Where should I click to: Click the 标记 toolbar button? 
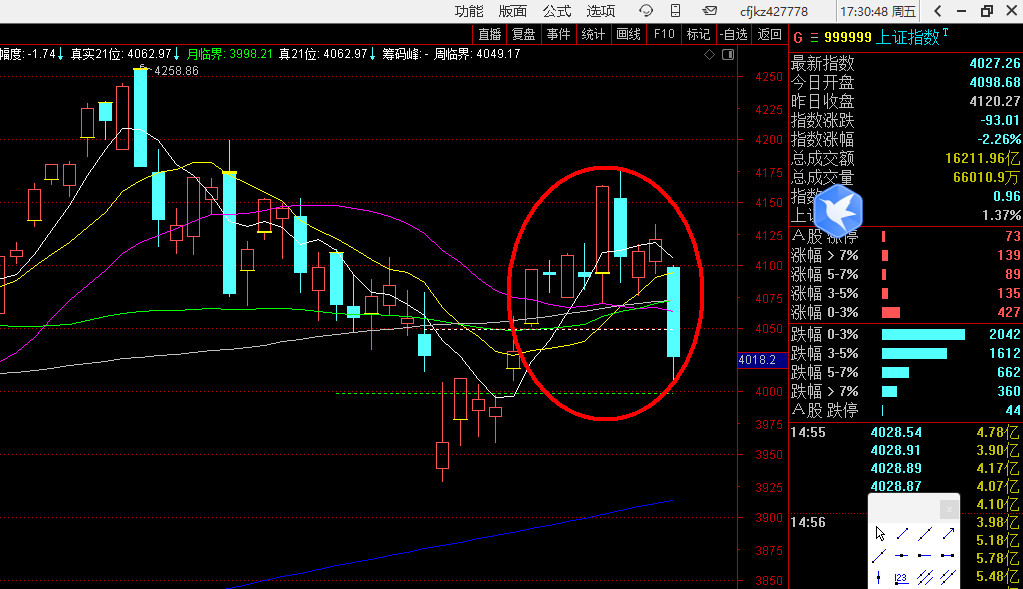pyautogui.click(x=698, y=34)
